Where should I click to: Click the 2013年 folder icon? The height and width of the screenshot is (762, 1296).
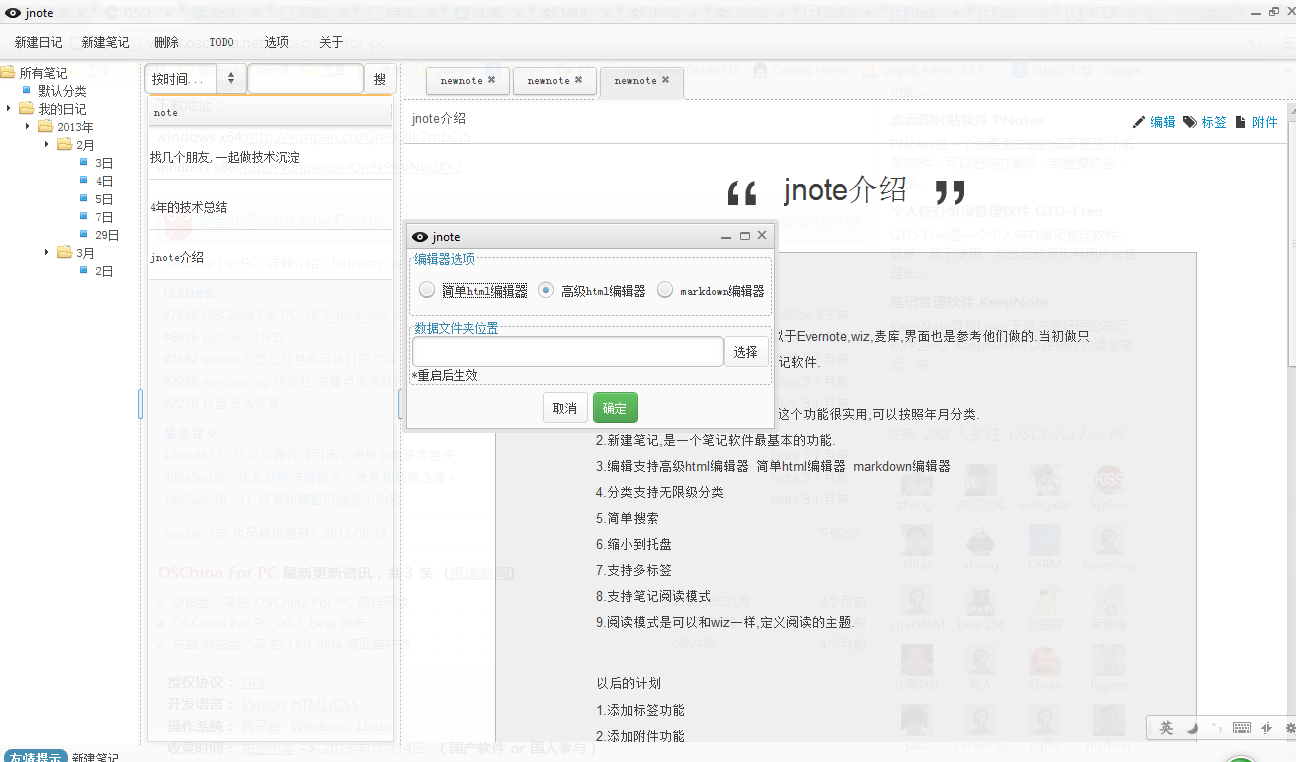click(x=46, y=127)
